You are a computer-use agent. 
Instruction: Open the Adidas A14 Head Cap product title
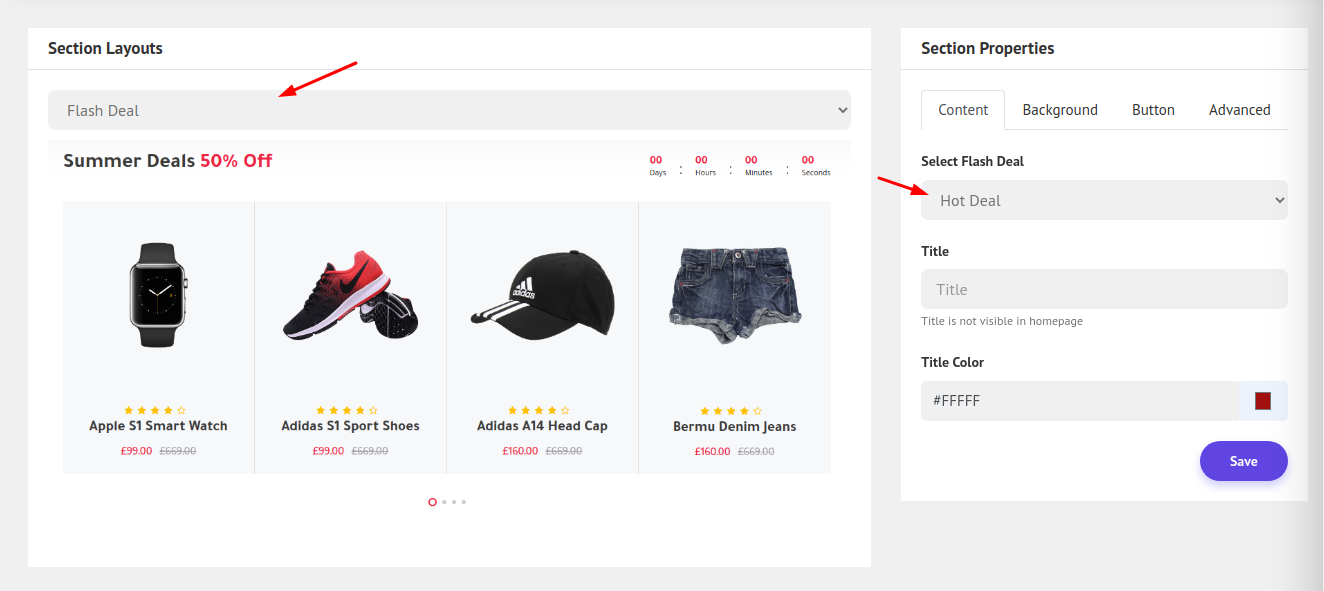coord(542,426)
